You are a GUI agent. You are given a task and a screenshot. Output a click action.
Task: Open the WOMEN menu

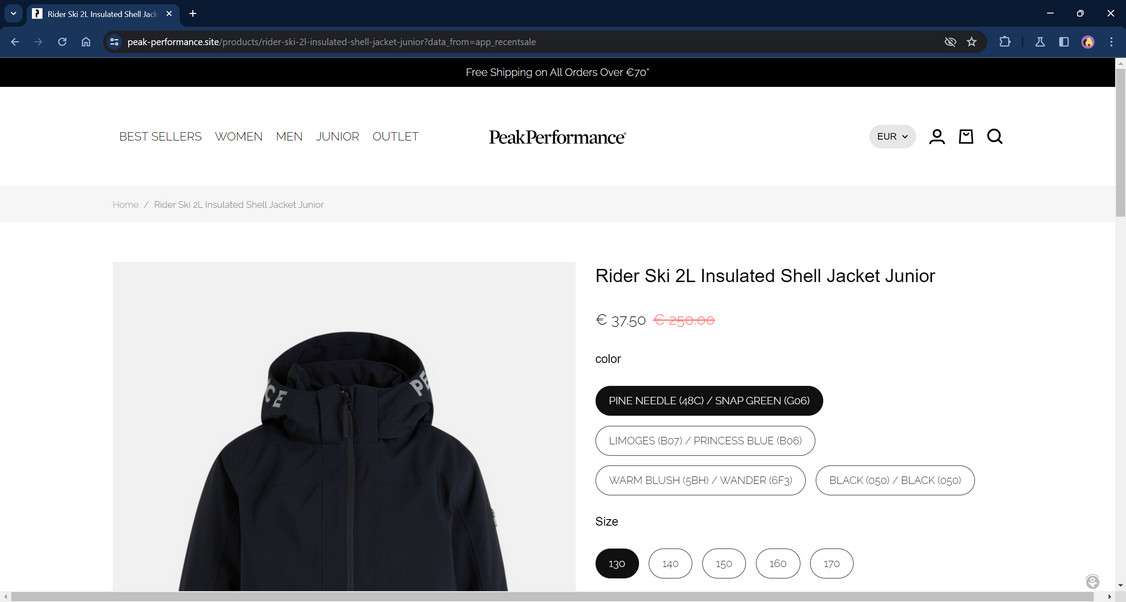(238, 136)
